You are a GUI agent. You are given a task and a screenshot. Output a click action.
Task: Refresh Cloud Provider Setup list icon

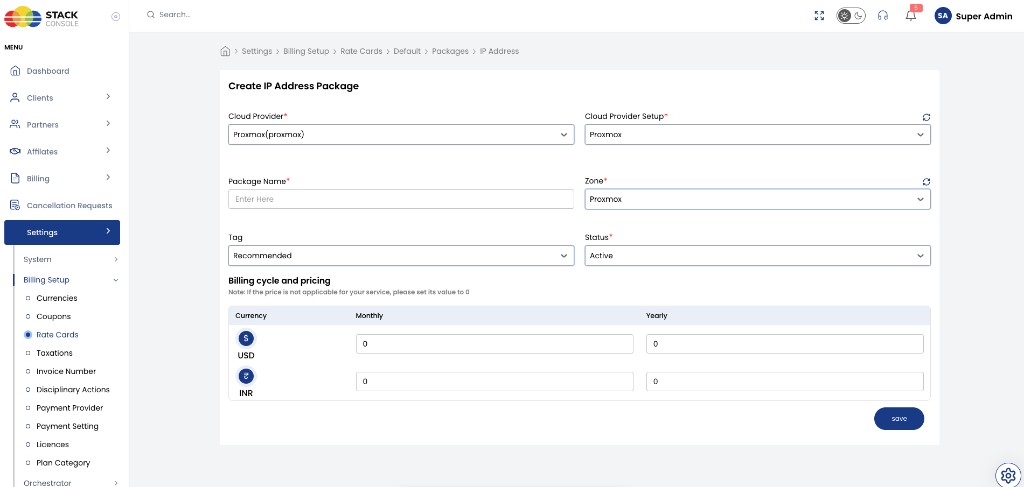(x=926, y=118)
